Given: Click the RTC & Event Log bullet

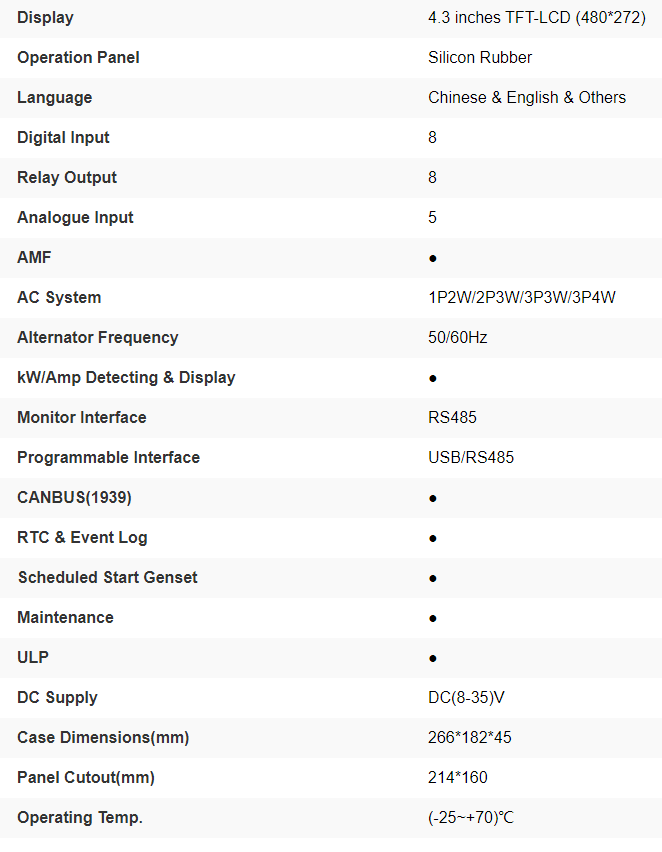Looking at the screenshot, I should pyautogui.click(x=433, y=538).
